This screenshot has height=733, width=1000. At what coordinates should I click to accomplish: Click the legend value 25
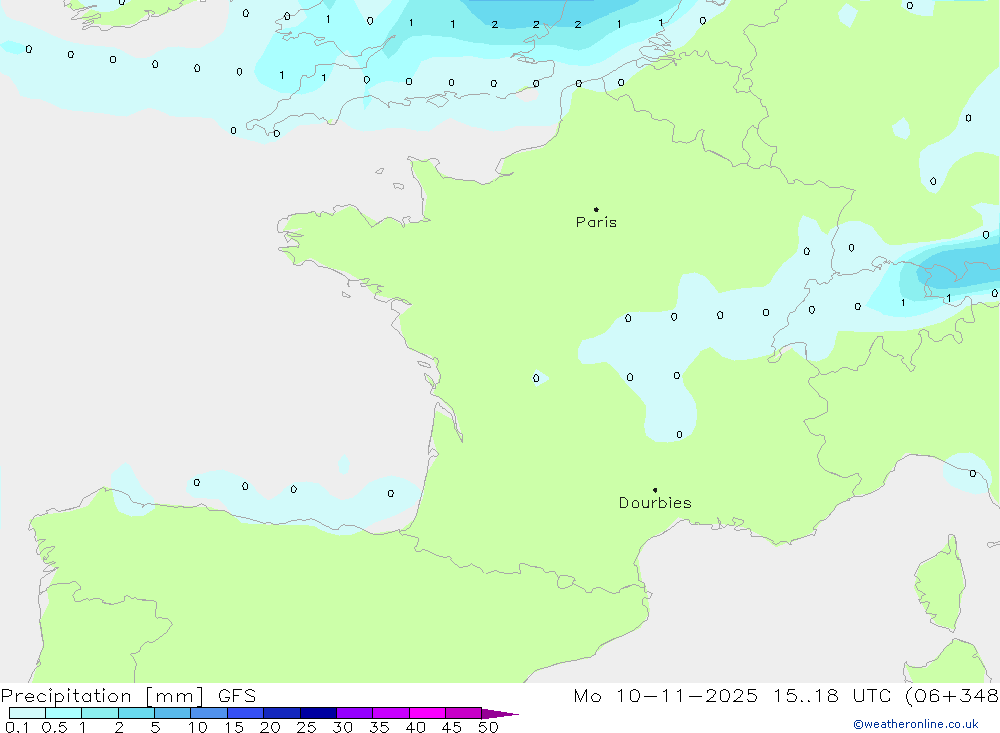coord(306,727)
